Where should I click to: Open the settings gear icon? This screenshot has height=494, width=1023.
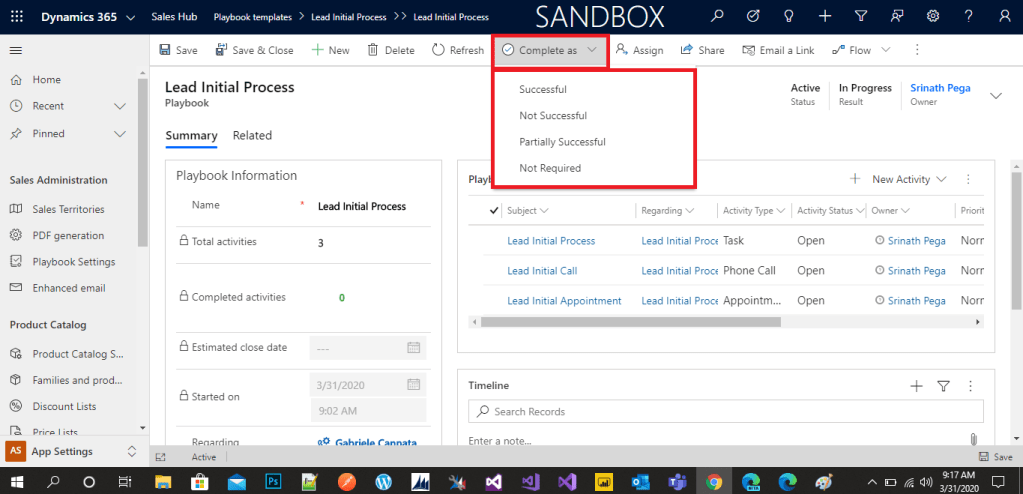pyautogui.click(x=933, y=17)
